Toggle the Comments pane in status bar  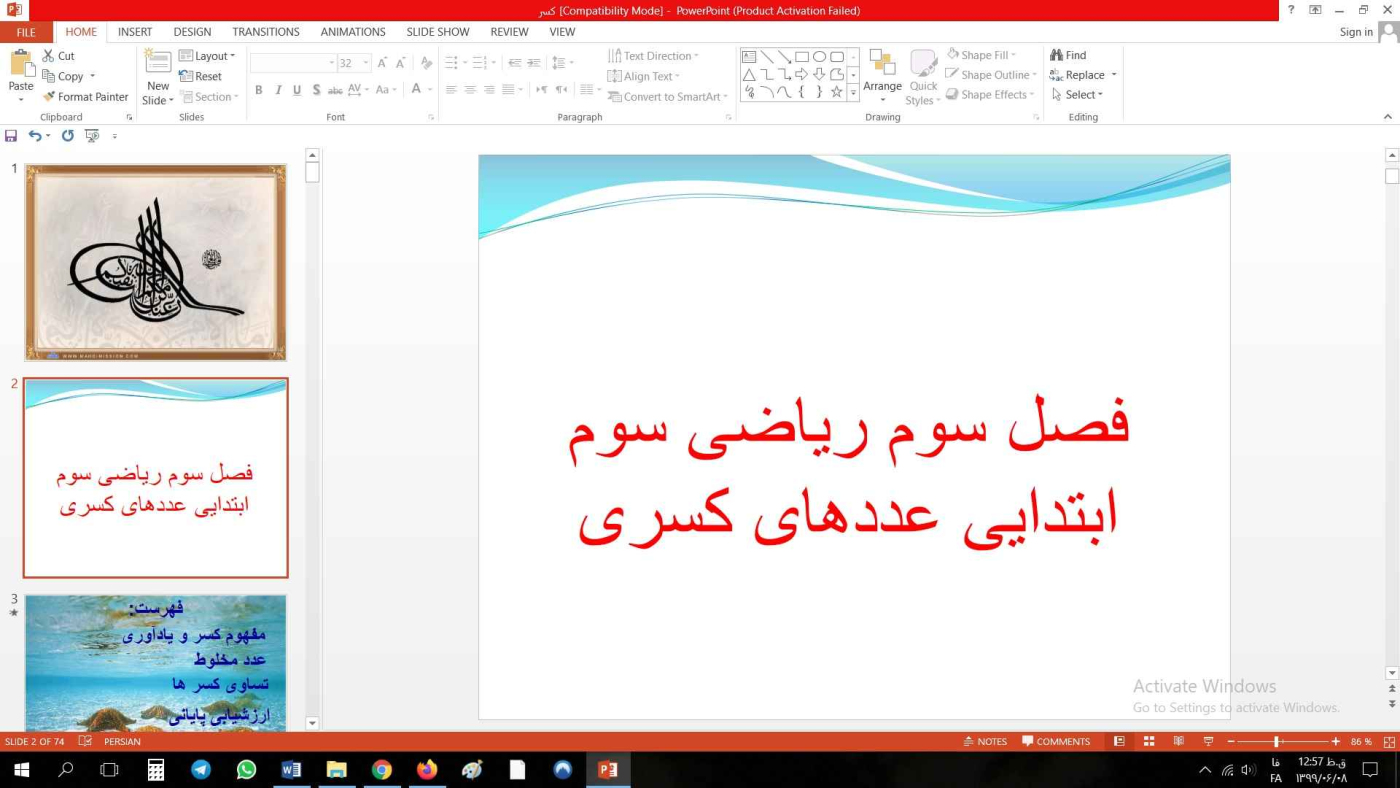(x=1055, y=741)
